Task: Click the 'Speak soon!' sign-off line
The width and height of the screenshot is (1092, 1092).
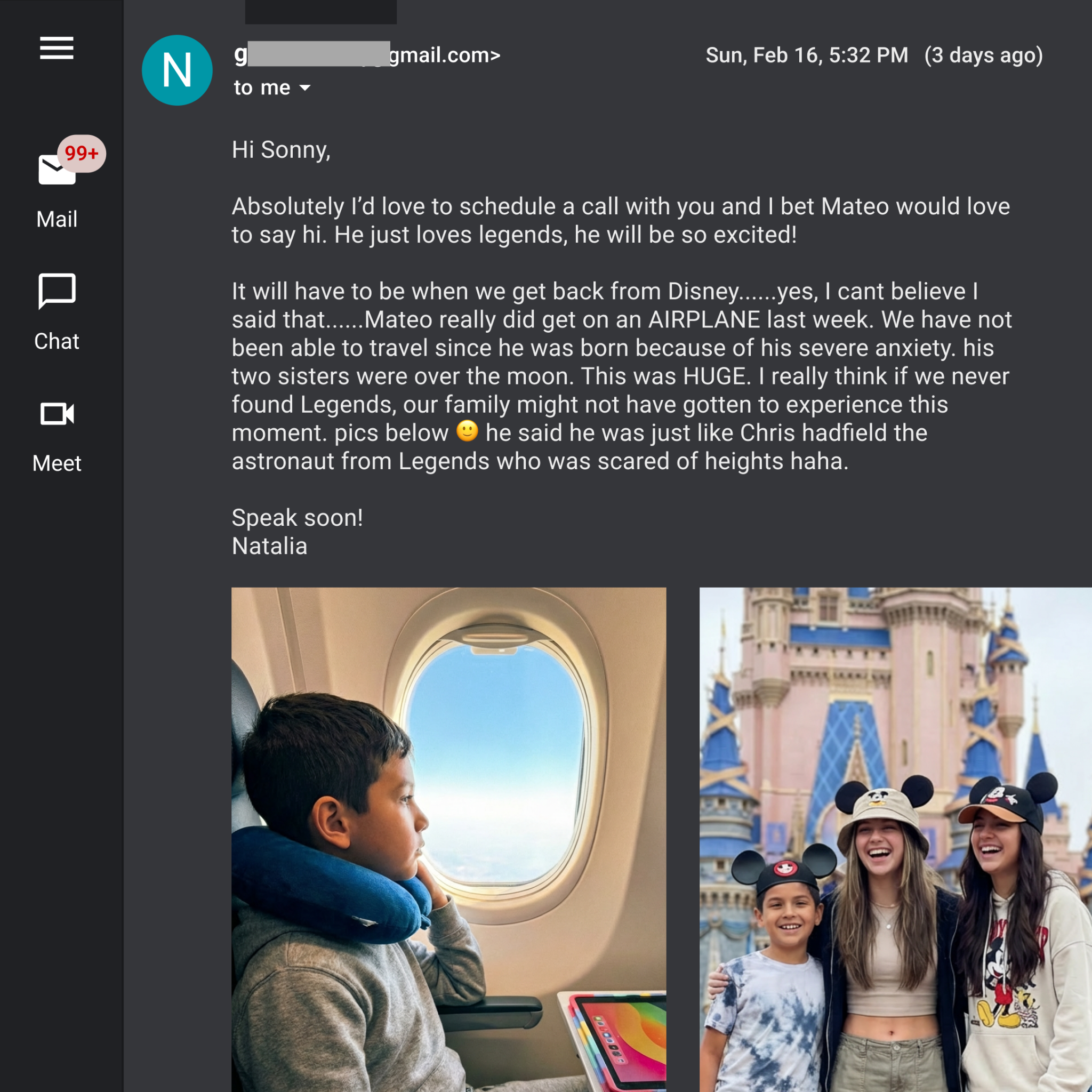Action: (298, 518)
